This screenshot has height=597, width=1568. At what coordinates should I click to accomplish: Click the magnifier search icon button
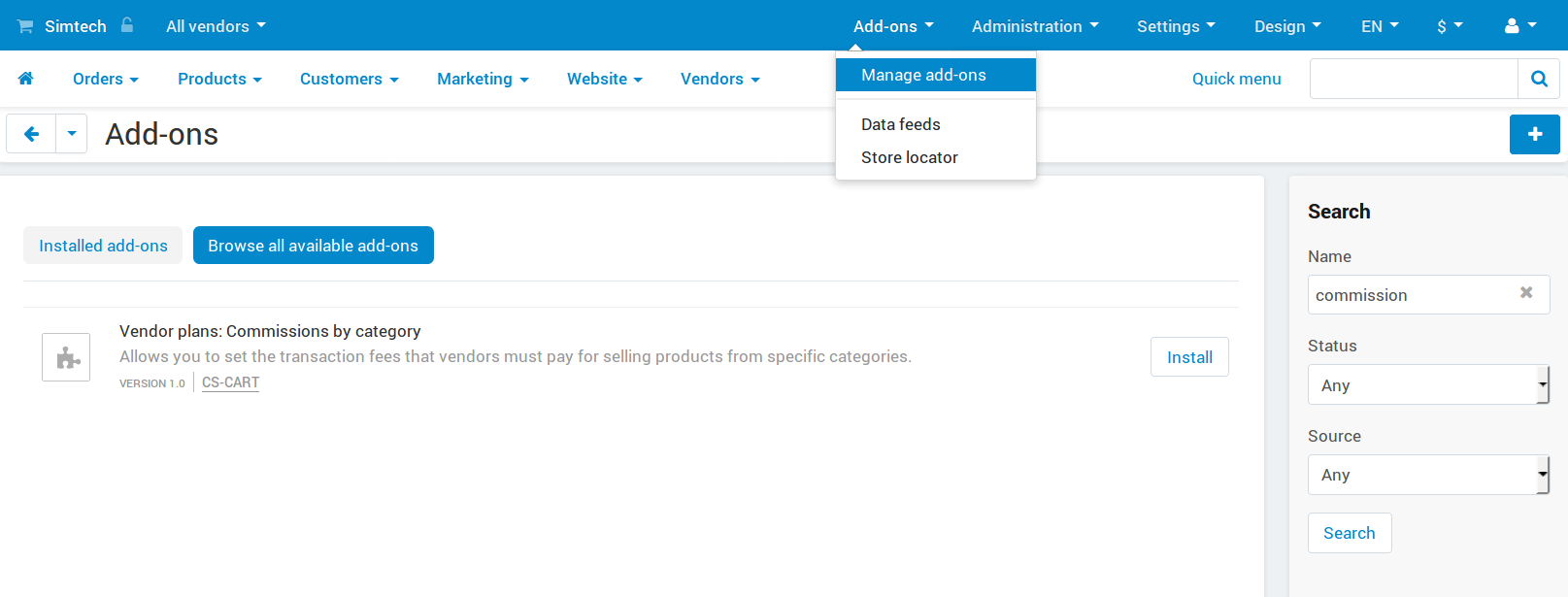tap(1539, 79)
